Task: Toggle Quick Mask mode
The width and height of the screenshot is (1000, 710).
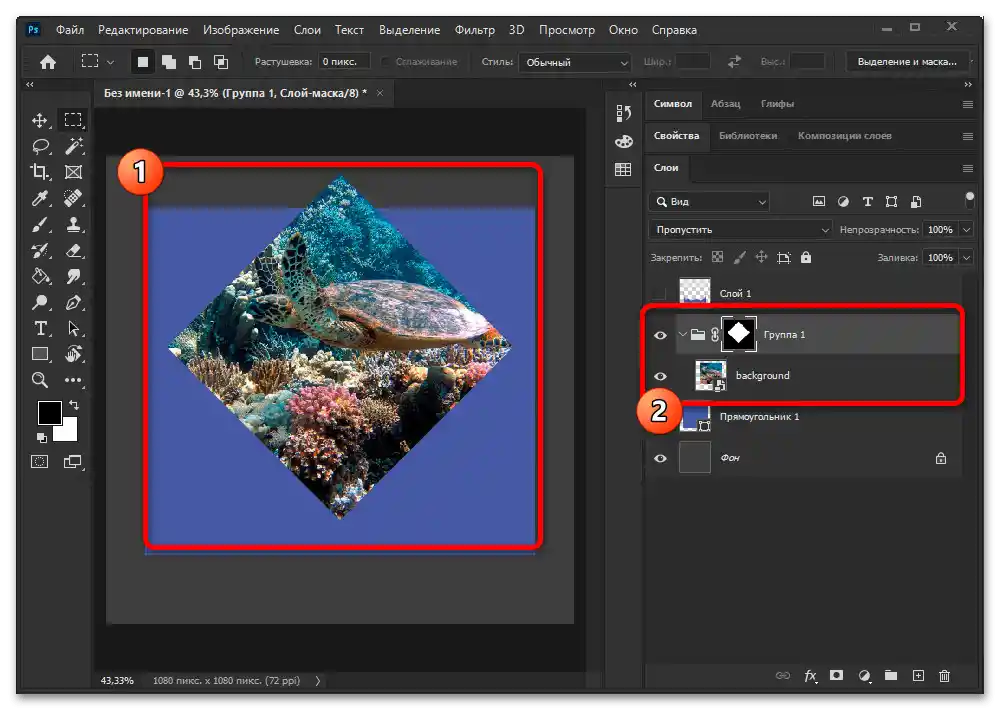Action: tap(40, 462)
